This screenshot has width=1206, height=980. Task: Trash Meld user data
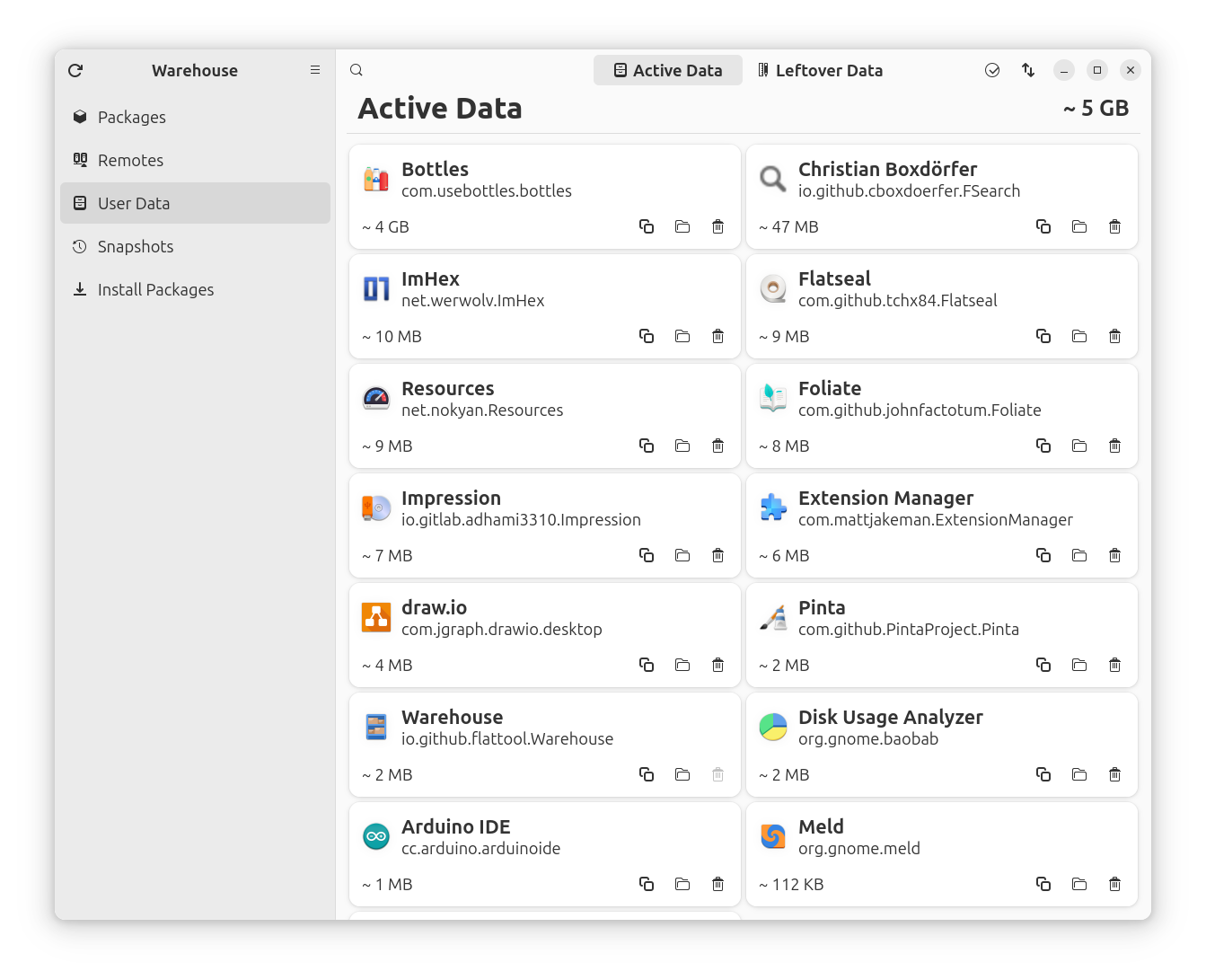point(1115,884)
